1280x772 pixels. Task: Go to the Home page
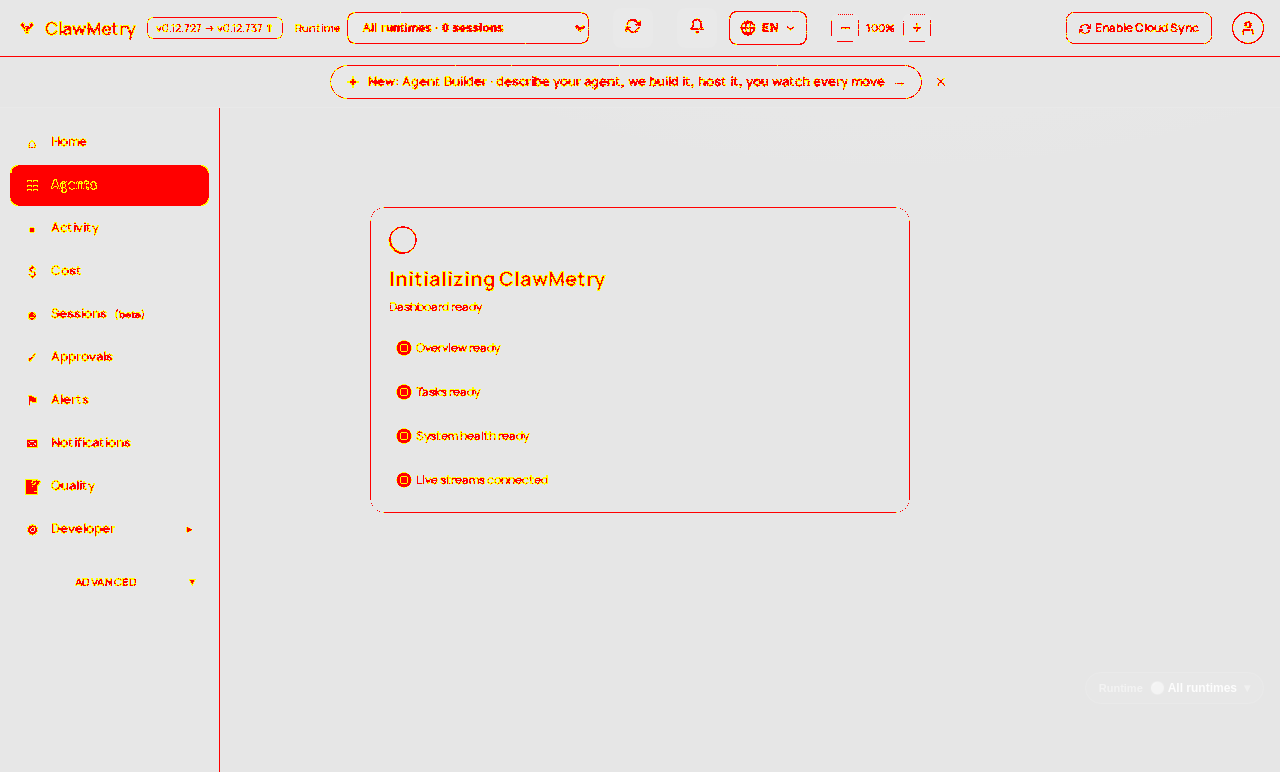(109, 142)
